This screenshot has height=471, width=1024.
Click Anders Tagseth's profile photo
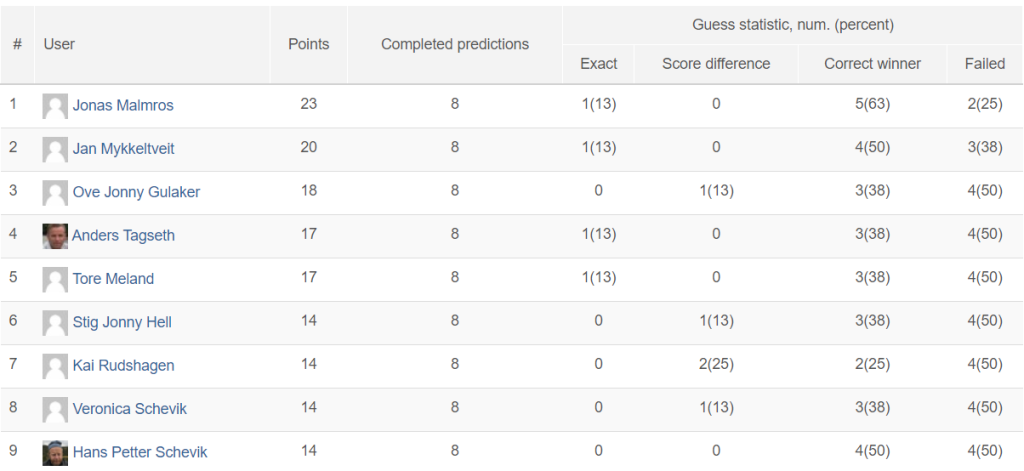[55, 236]
